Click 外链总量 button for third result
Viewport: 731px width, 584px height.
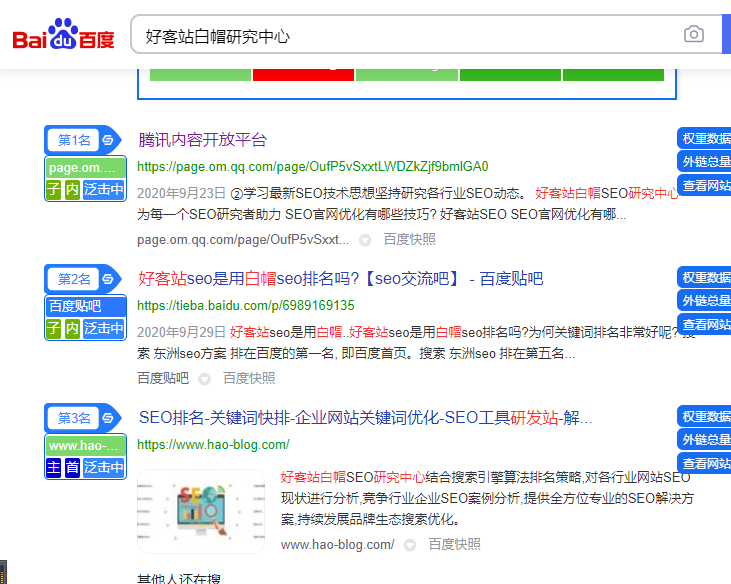[704, 440]
